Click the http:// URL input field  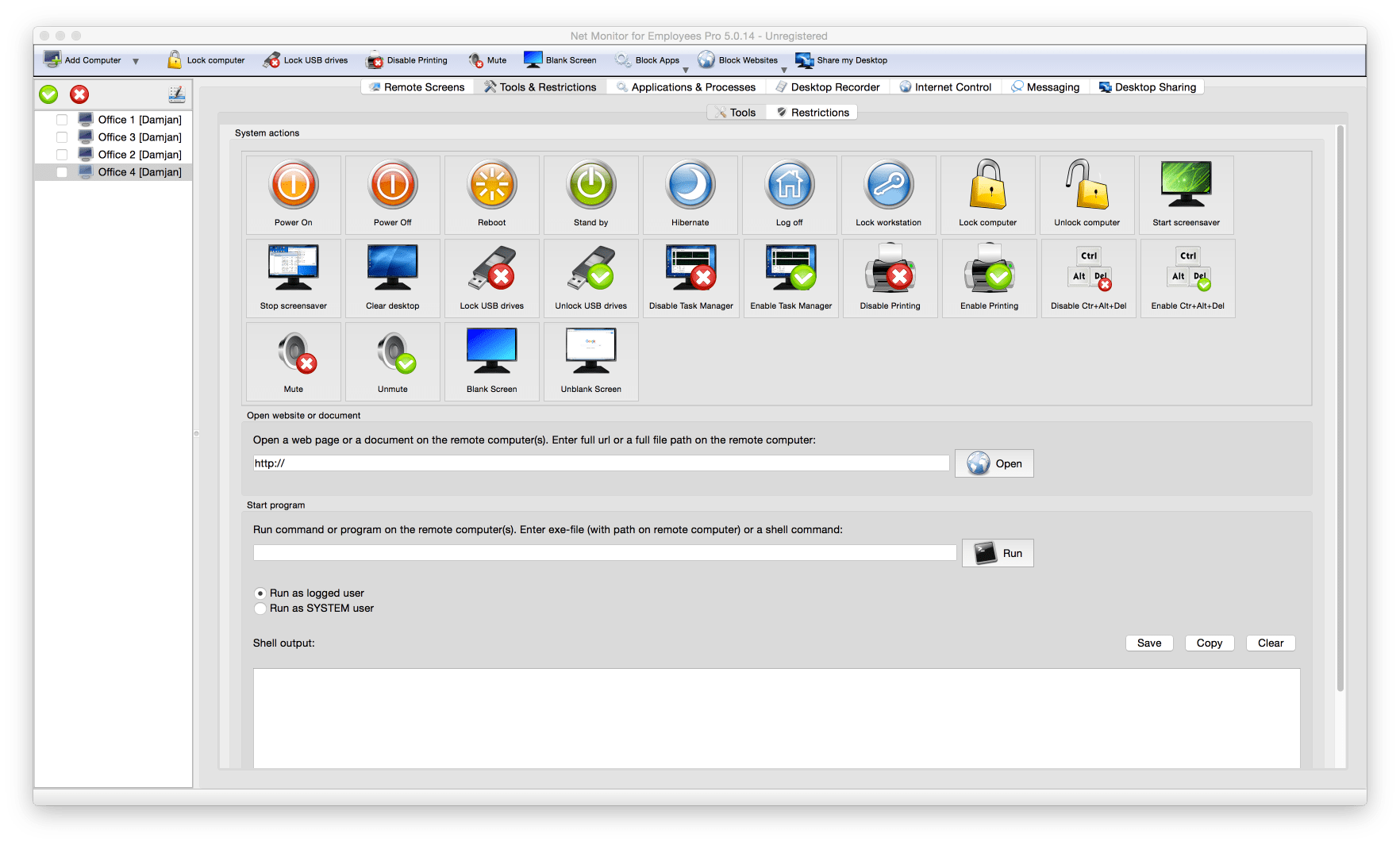601,463
